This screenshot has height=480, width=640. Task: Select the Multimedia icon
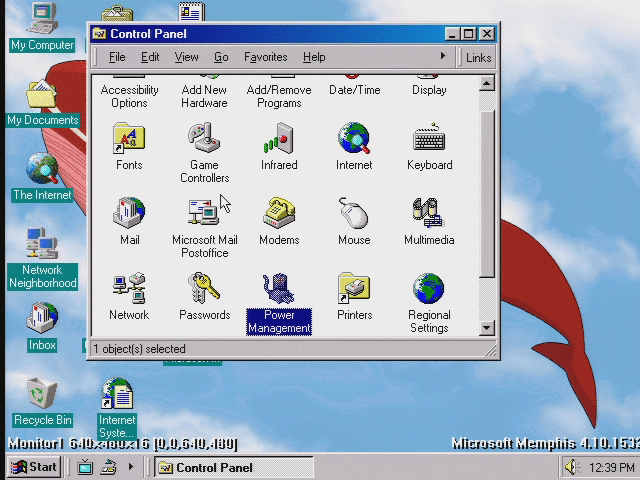428,213
